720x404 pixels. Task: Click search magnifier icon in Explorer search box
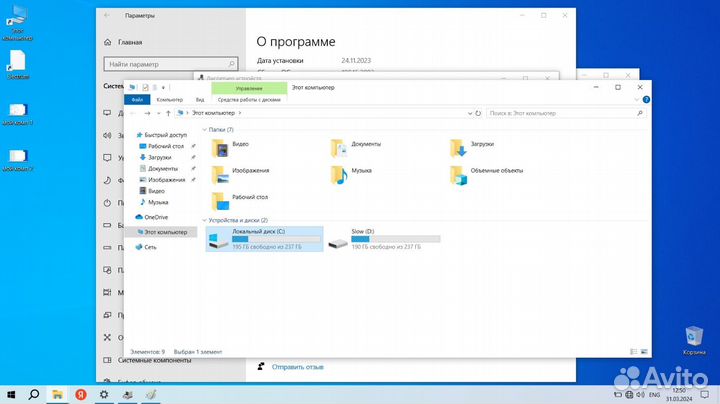(x=640, y=113)
